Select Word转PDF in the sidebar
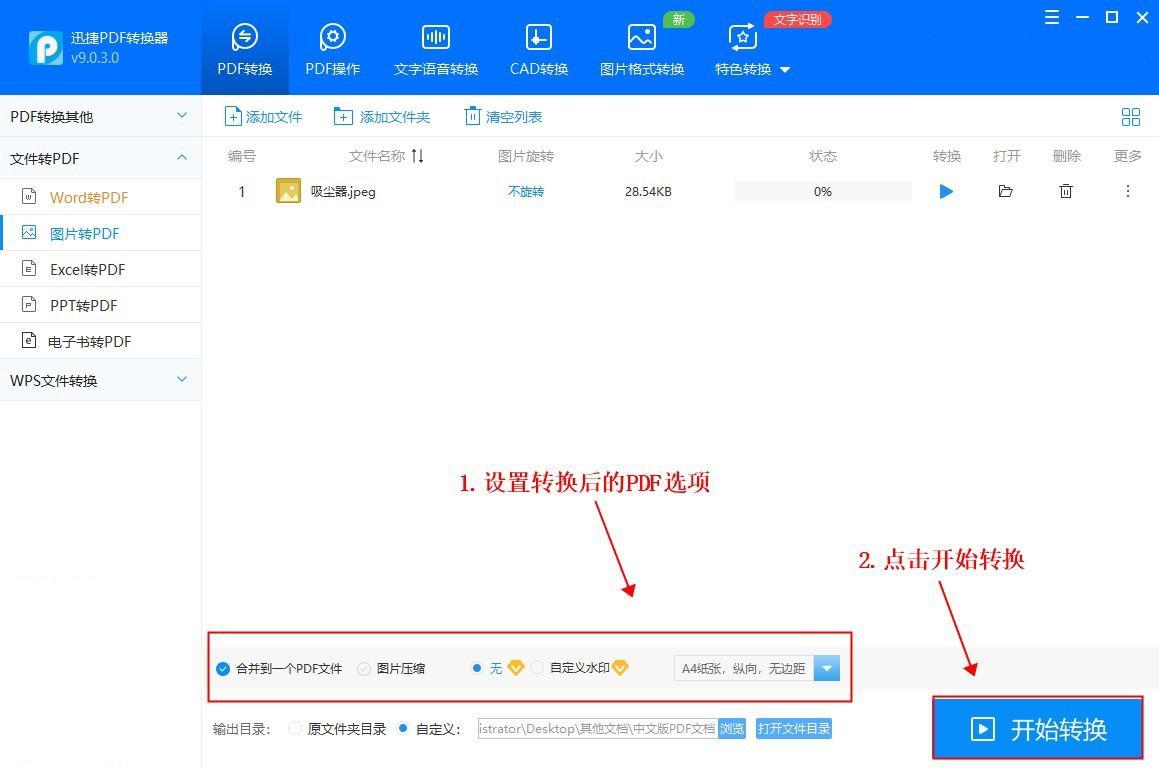The image size is (1159, 769). [89, 197]
